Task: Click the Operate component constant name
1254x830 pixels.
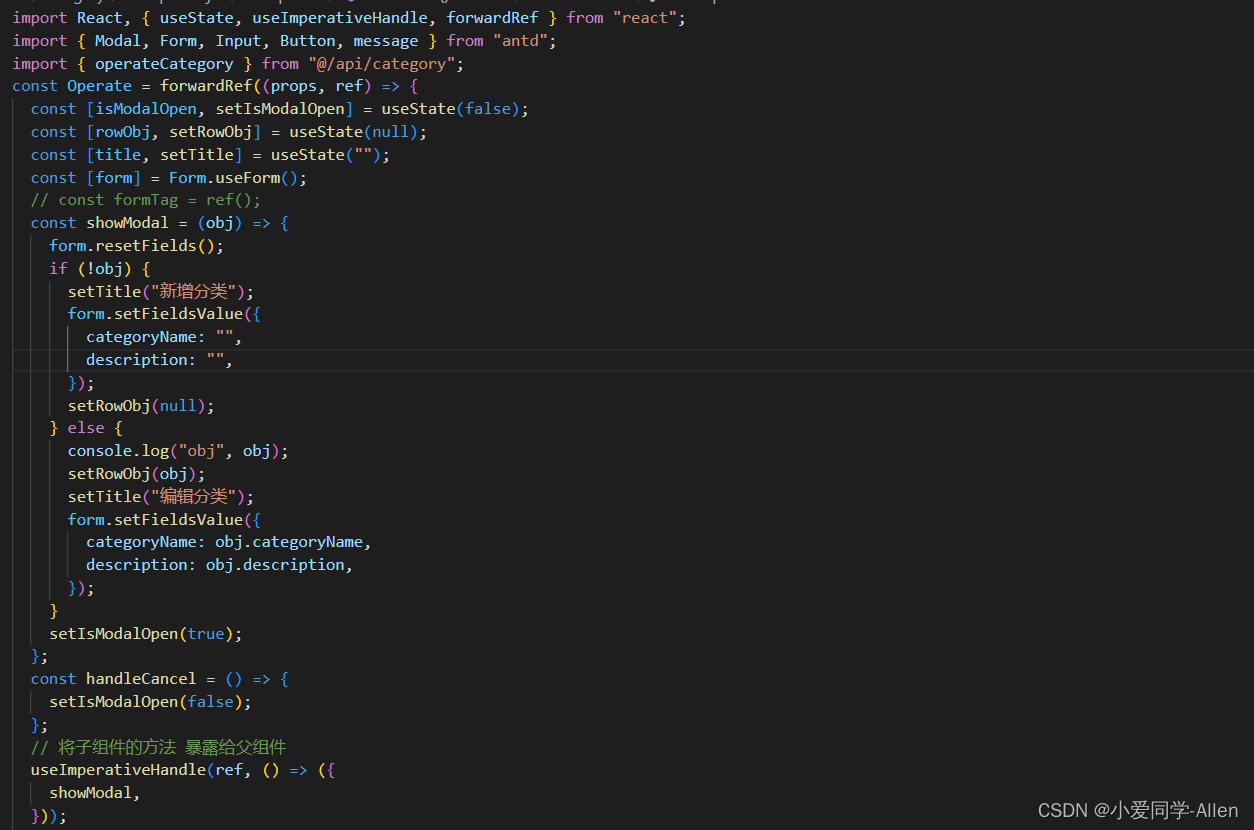Action: click(99, 86)
